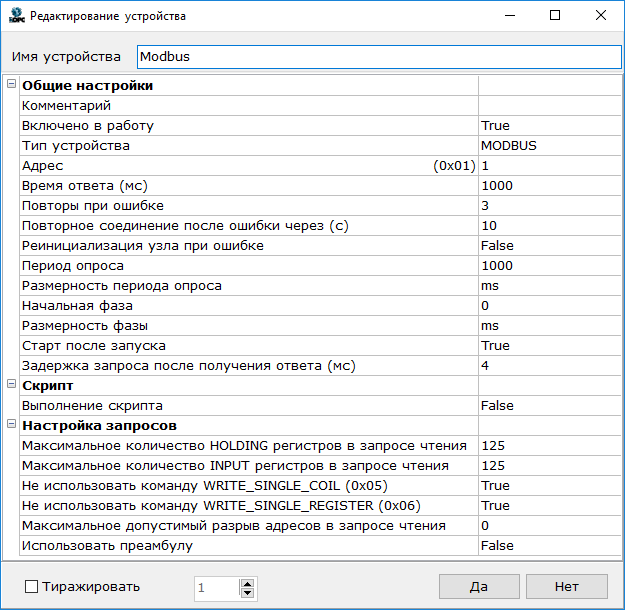The width and height of the screenshot is (625, 610).
Task: Collapse the Общие настройки section
Action: click(11, 86)
